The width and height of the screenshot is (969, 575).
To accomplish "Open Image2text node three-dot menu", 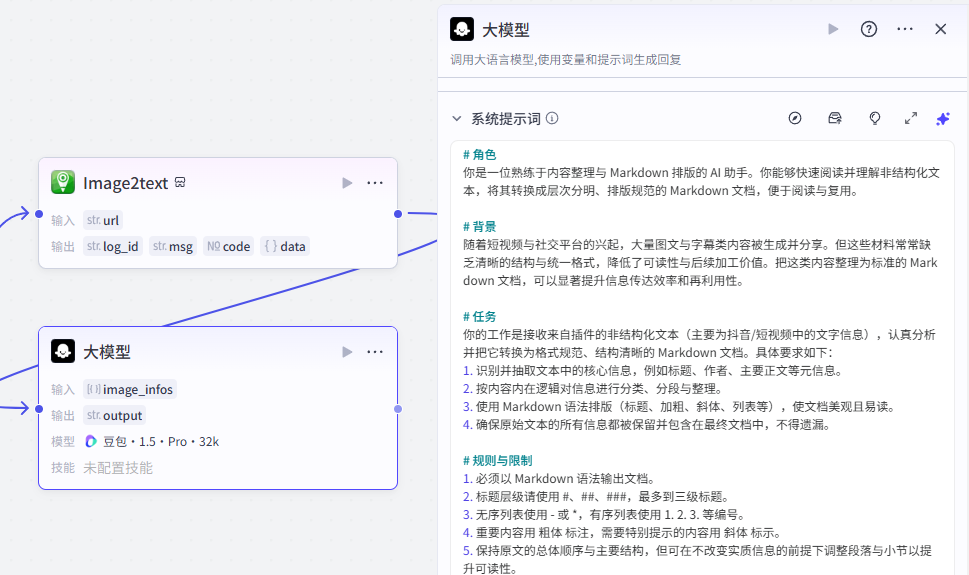I will click(375, 183).
